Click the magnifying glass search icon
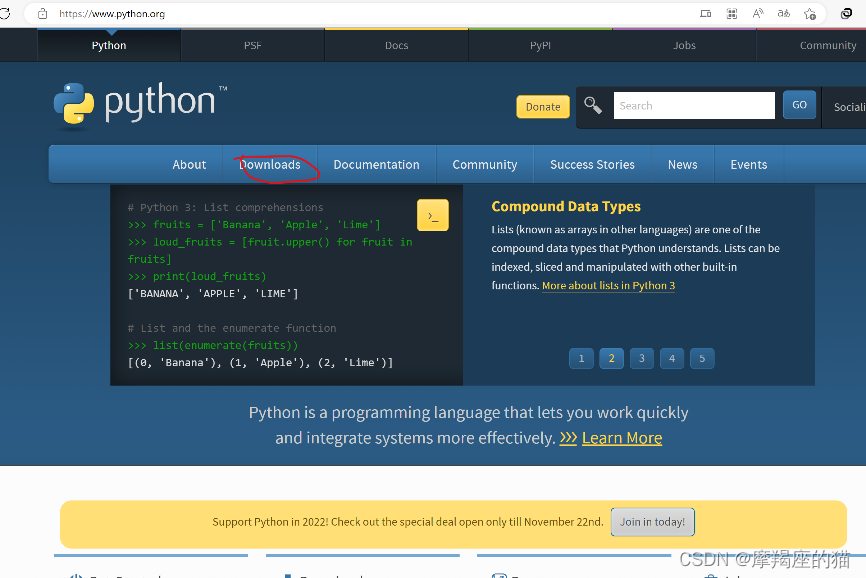The height and width of the screenshot is (578, 866). [593, 104]
